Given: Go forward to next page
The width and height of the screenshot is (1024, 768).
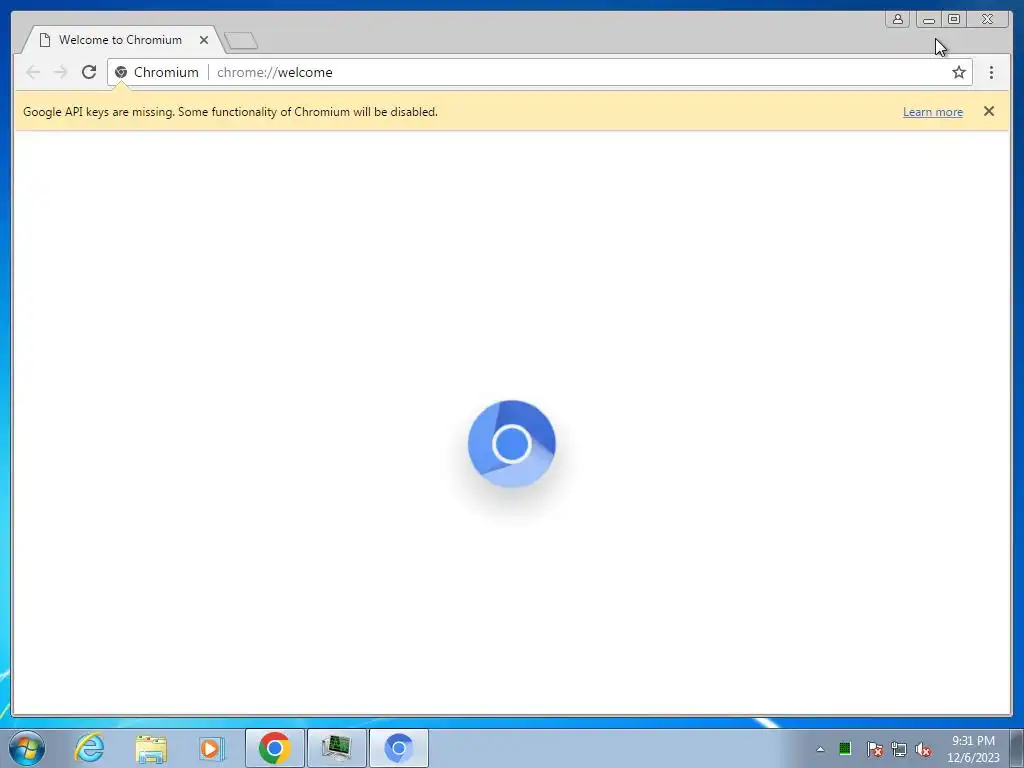Looking at the screenshot, I should [61, 72].
